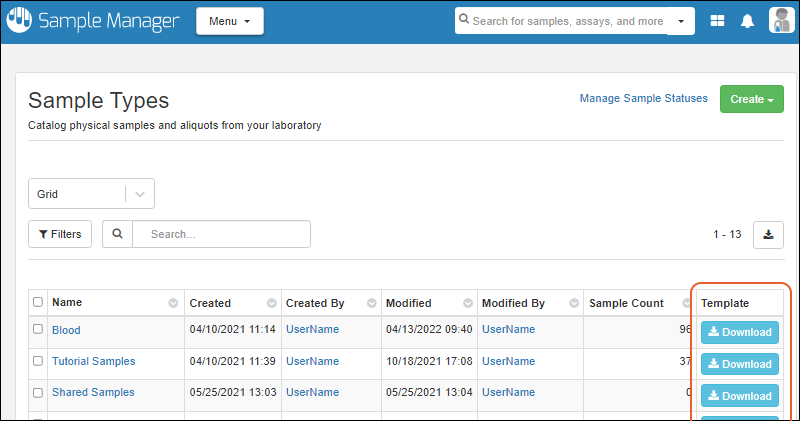Expand the Grid view selector dropdown

tap(139, 194)
